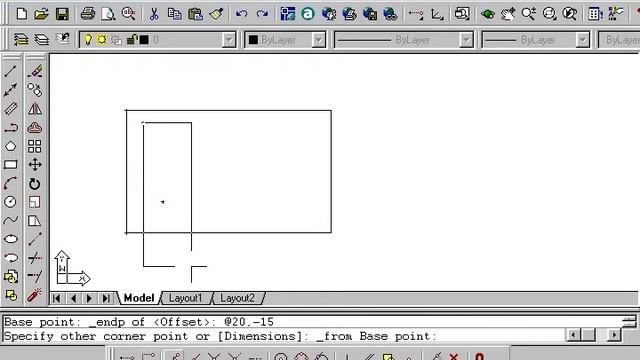Select the Polyline tool
Screen dimensions: 640x360
pyautogui.click(x=11, y=127)
